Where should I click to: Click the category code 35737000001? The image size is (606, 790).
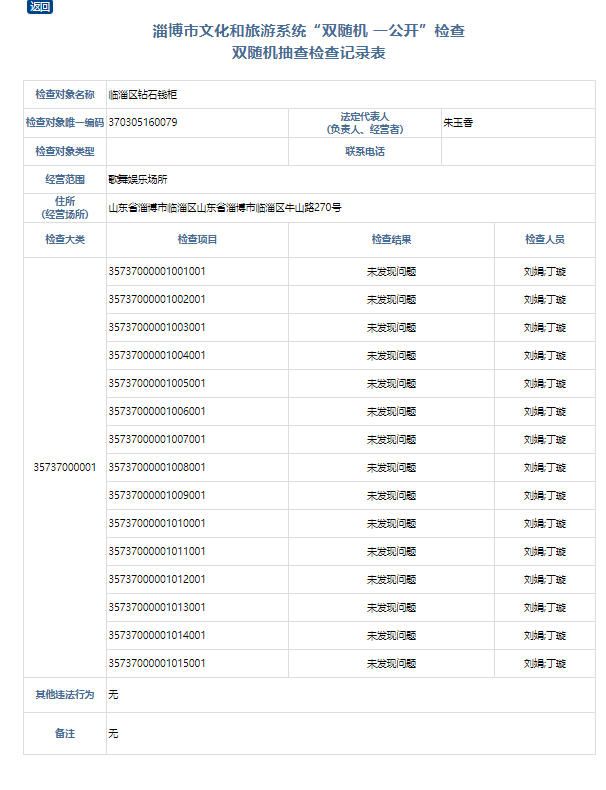[x=65, y=467]
